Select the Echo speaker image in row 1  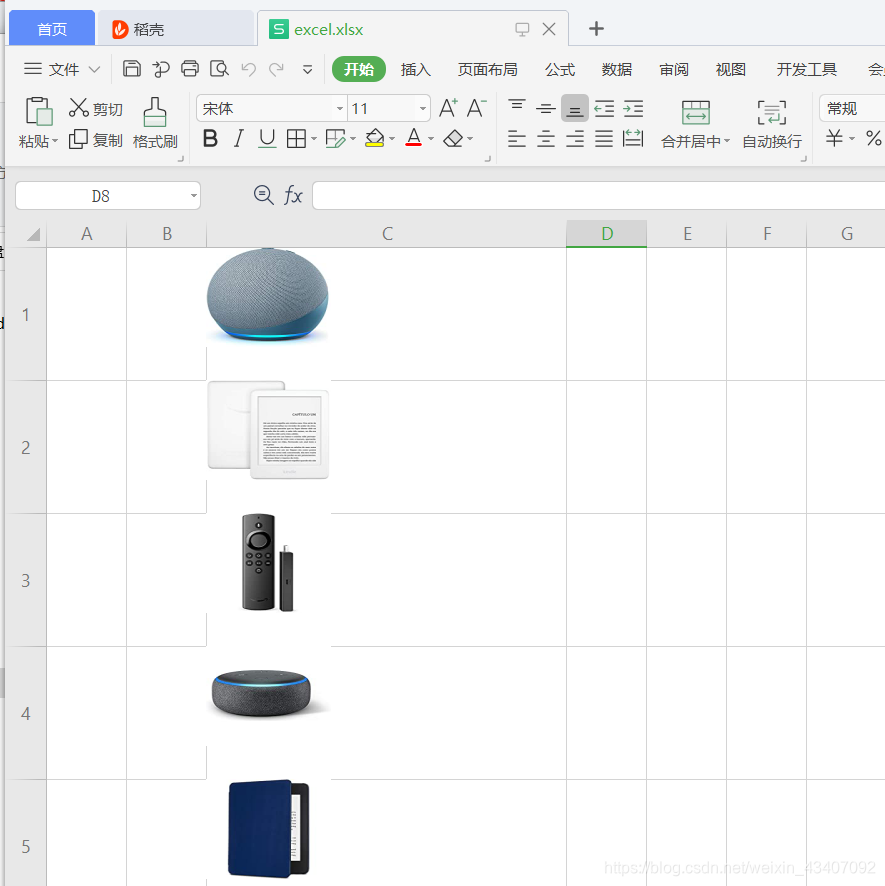[x=267, y=295]
